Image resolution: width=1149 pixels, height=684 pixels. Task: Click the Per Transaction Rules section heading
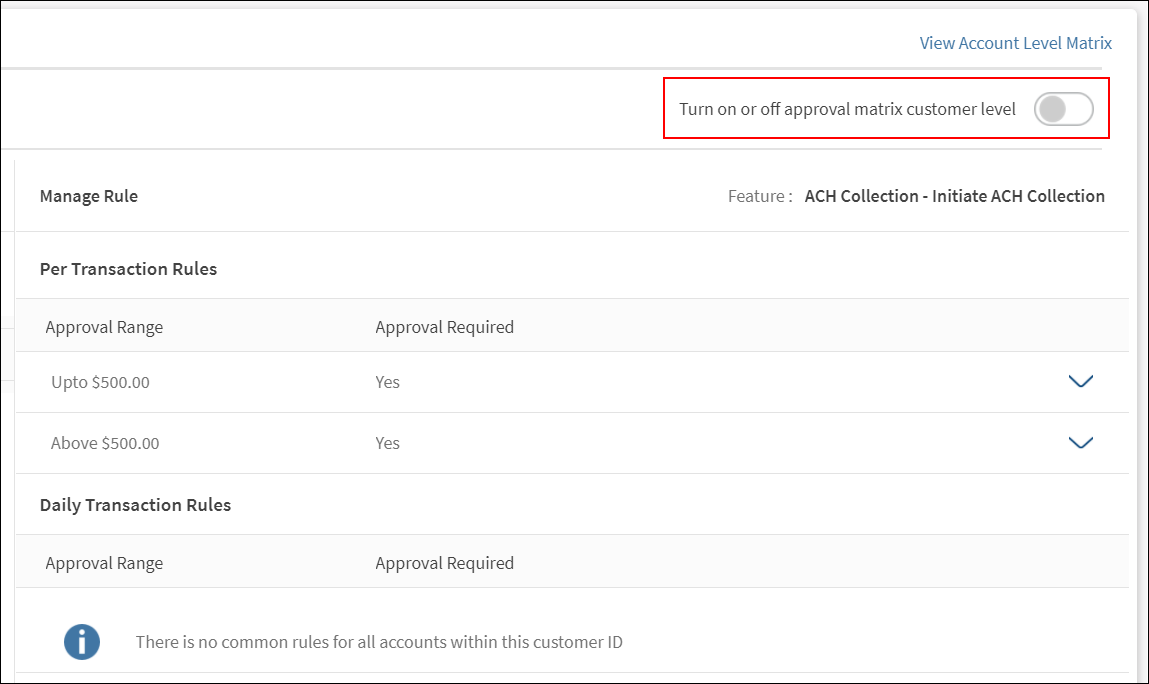[x=128, y=269]
